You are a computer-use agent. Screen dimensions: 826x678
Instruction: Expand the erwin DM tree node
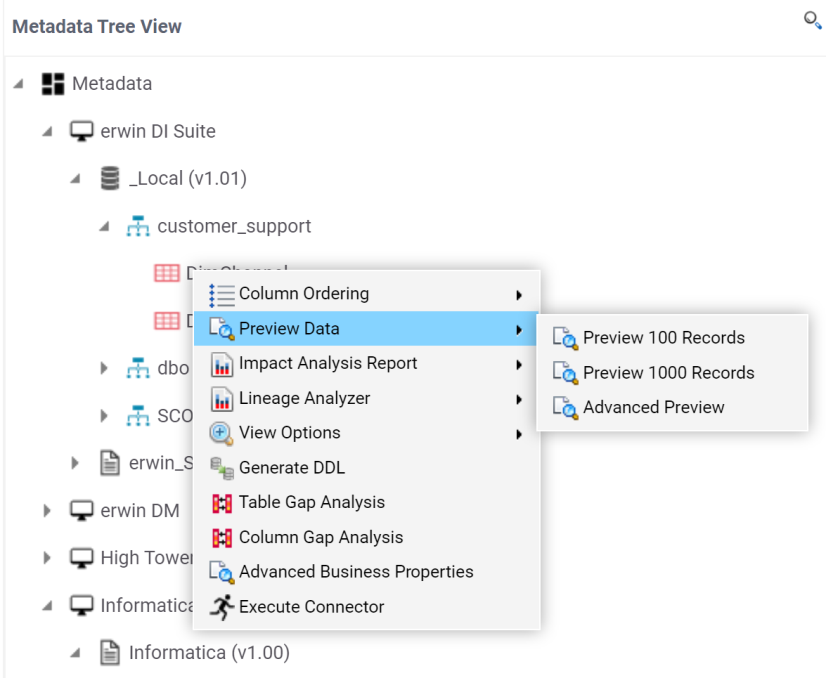tap(47, 511)
